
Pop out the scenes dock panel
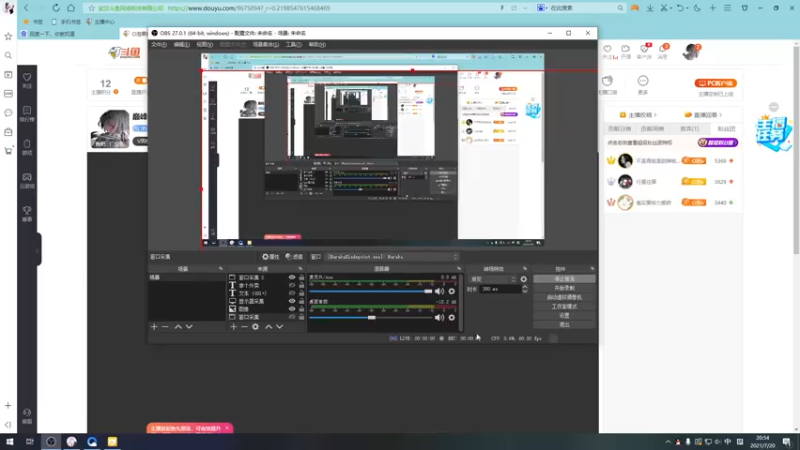(x=221, y=268)
